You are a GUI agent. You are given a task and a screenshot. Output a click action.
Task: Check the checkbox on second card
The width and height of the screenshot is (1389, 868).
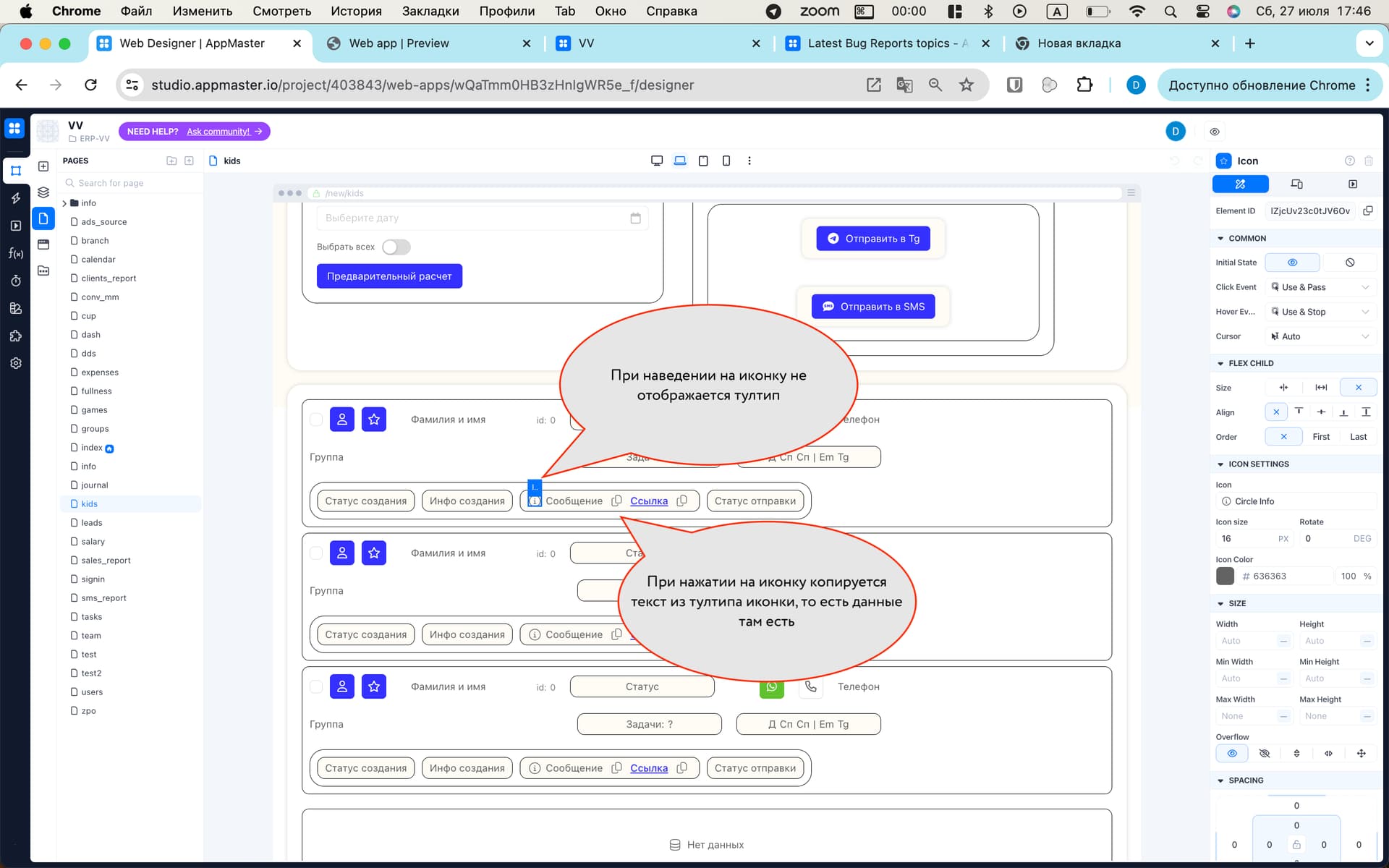(x=316, y=553)
